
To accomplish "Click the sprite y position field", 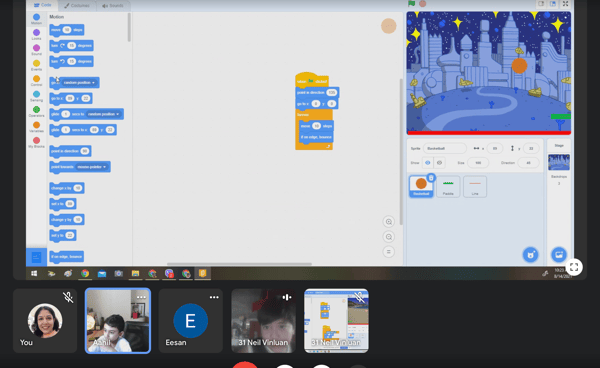I will 531,148.
